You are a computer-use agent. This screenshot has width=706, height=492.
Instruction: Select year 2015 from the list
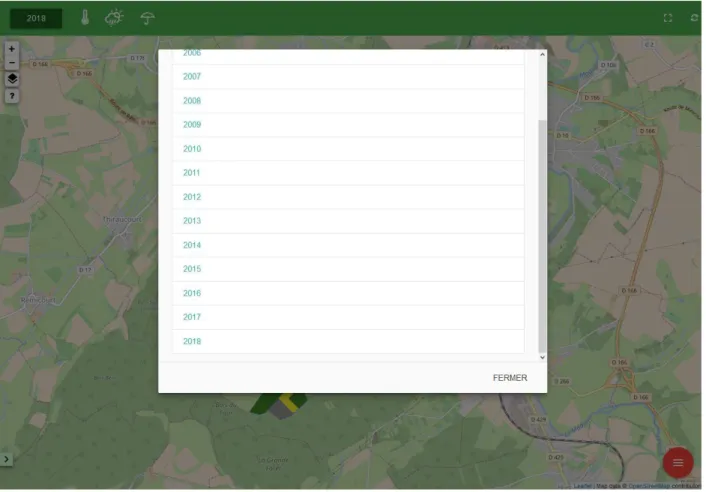(x=348, y=269)
